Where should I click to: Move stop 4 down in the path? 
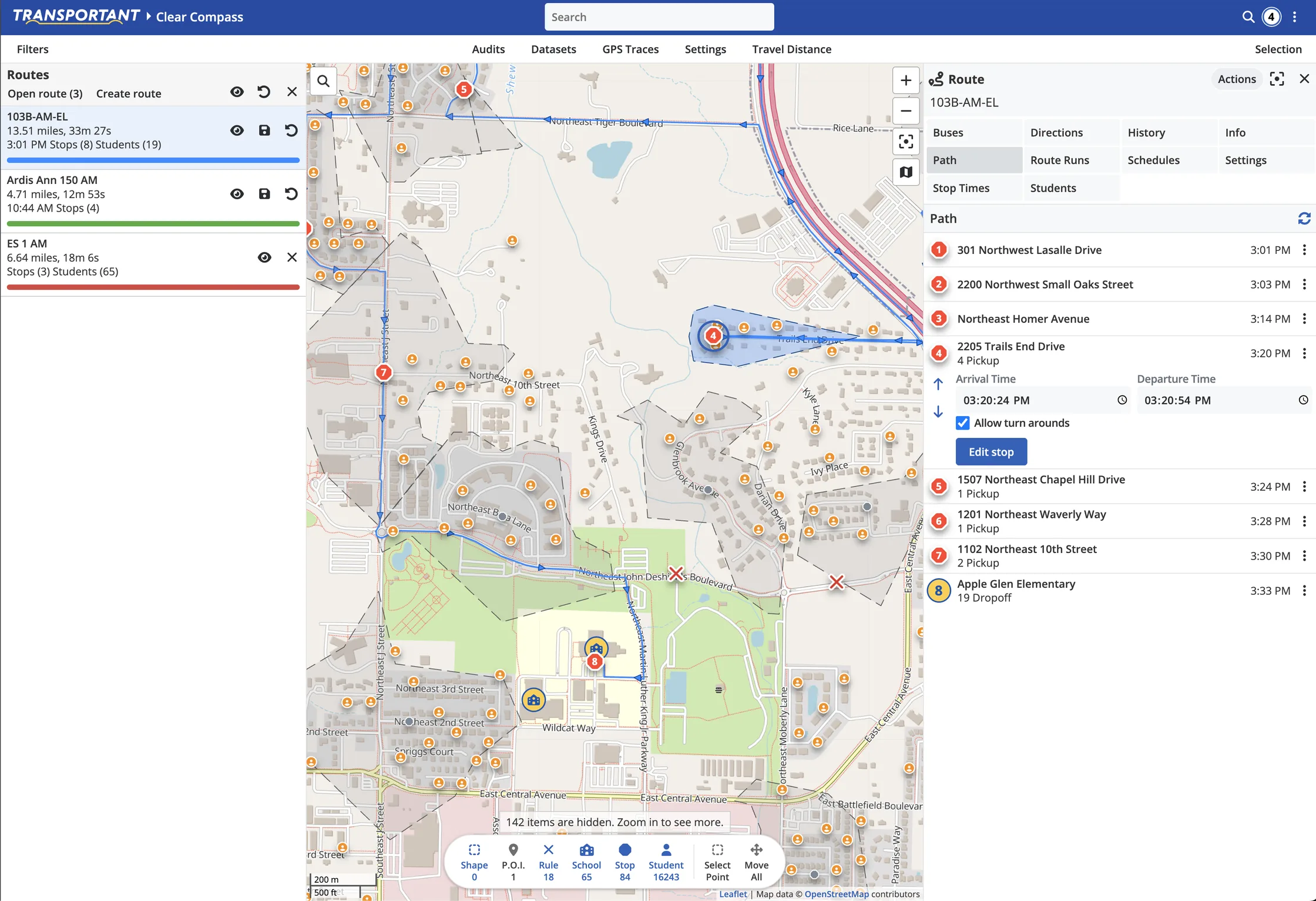tap(938, 411)
